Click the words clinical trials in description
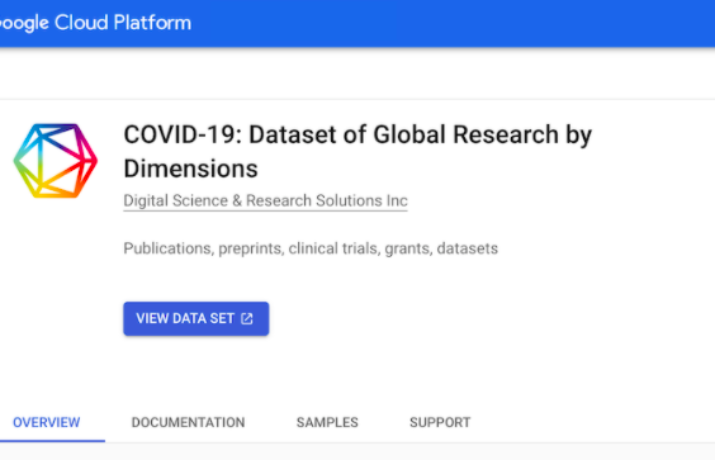715x460 pixels. [334, 249]
